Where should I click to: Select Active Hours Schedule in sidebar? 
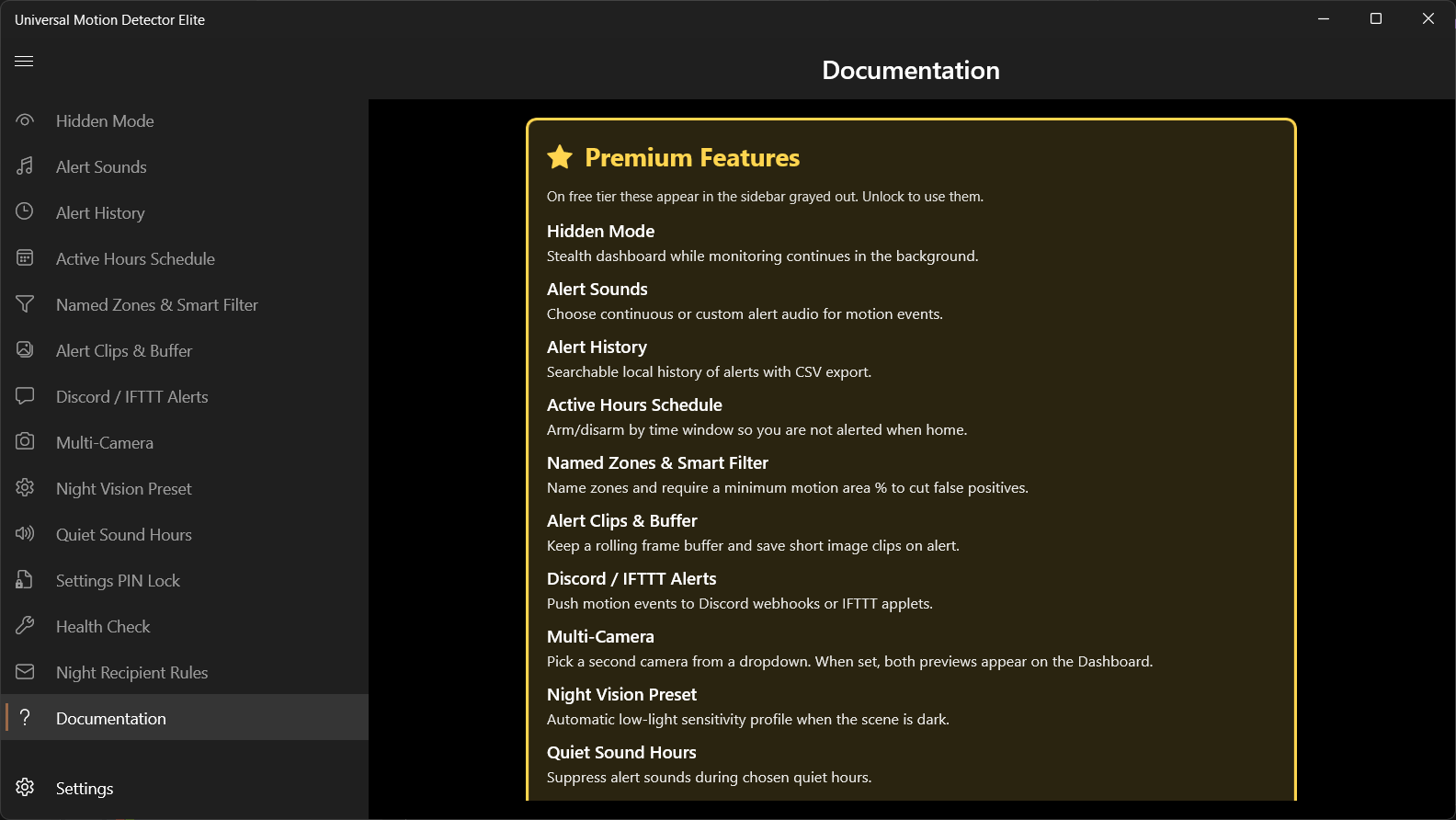coord(185,258)
